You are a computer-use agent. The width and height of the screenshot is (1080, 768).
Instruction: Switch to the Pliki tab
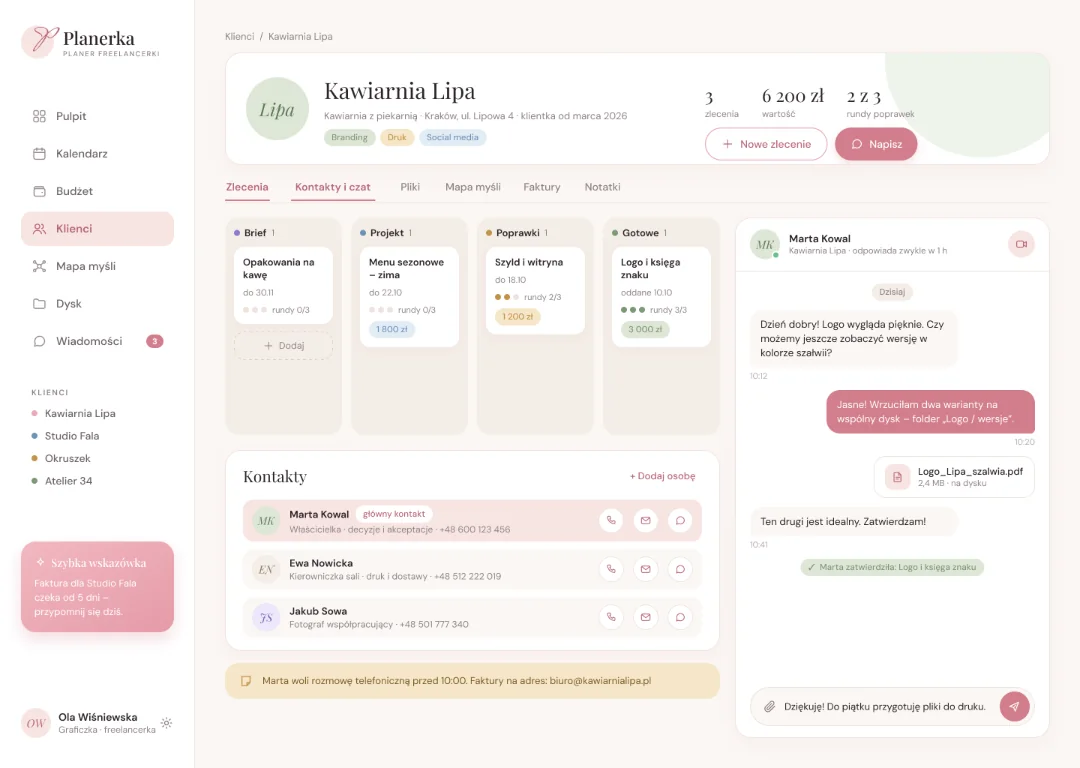tap(410, 187)
